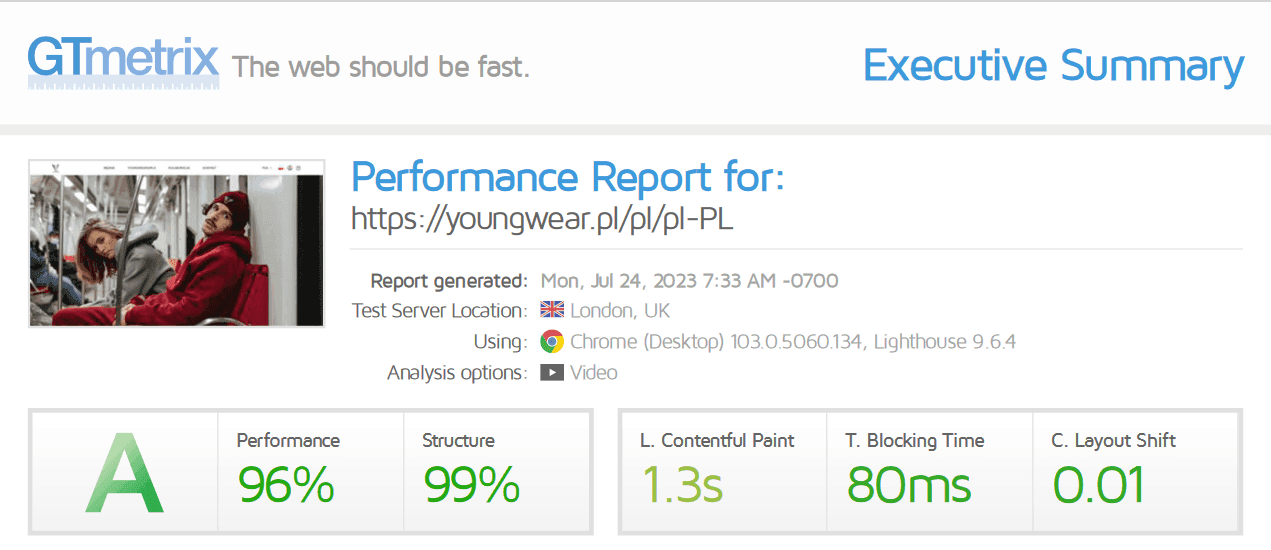Select the Structure 99% score
This screenshot has height=550, width=1271.
(x=471, y=484)
